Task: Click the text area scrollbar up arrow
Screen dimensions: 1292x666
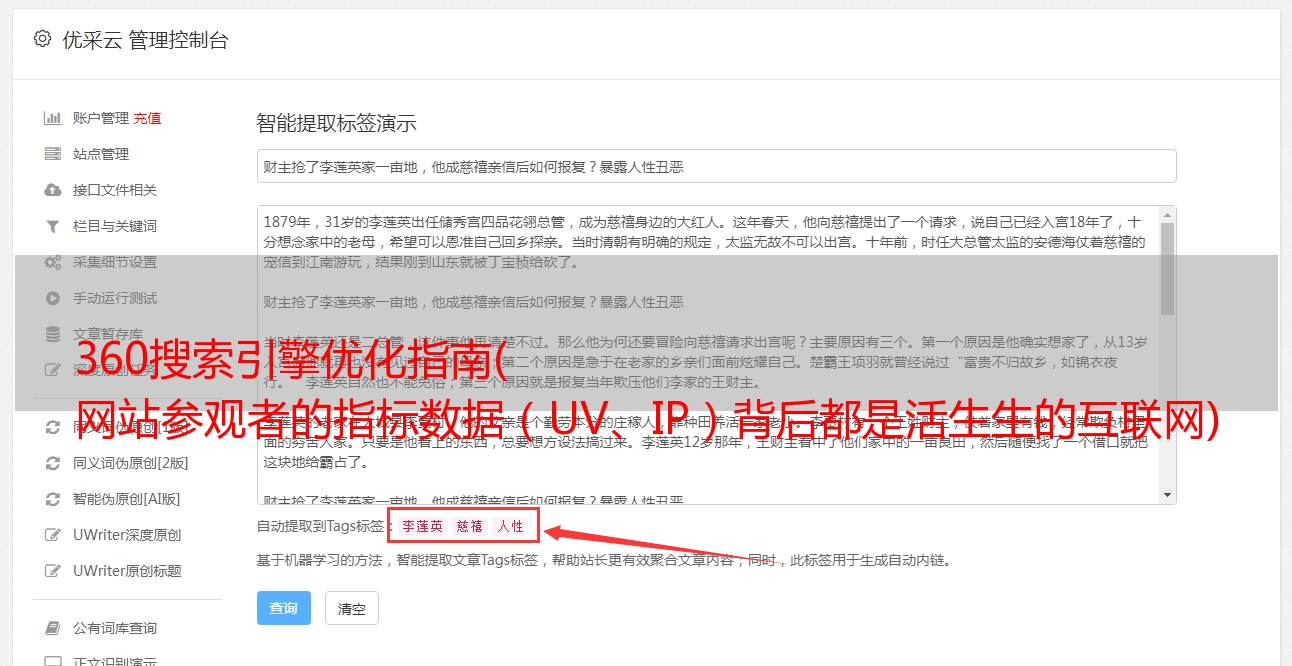Action: pyautogui.click(x=1168, y=215)
